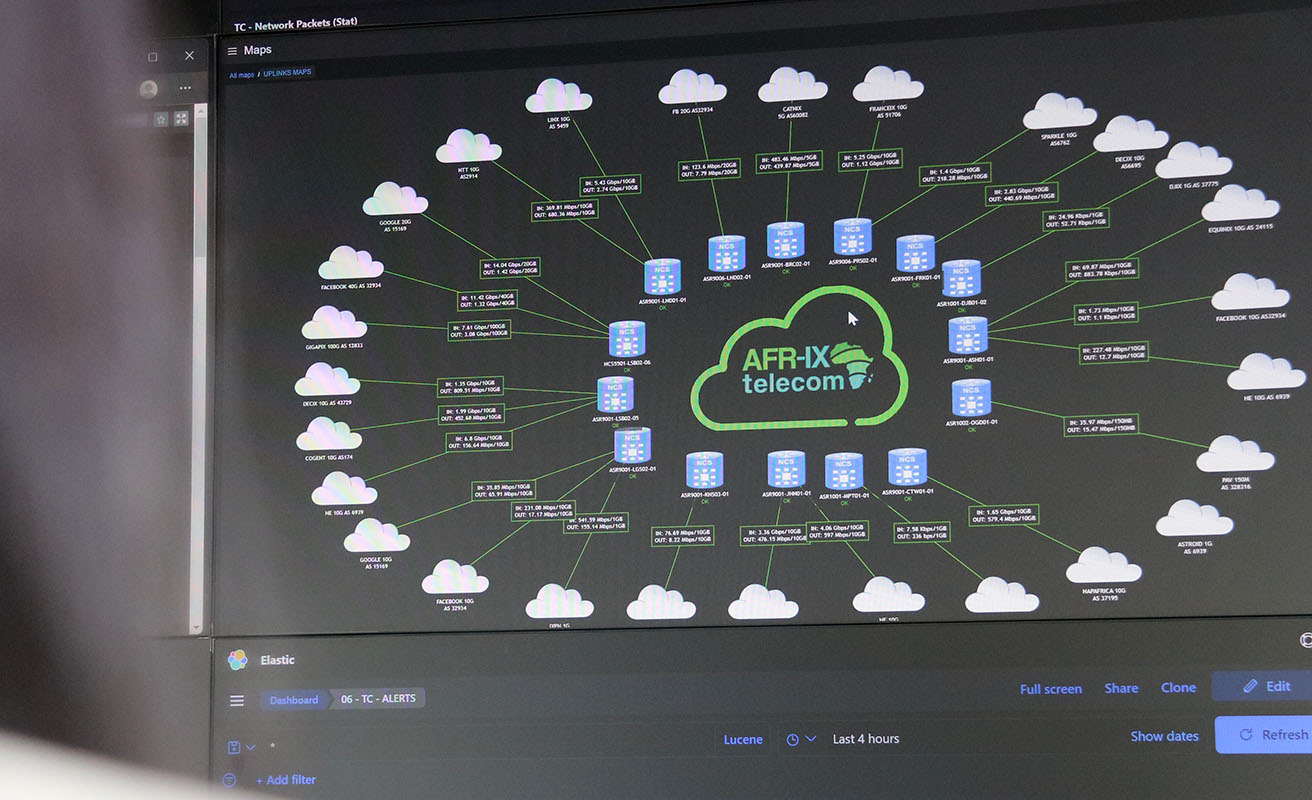1312x800 pixels.
Task: Select the ASR9001-BRC02-01 router node
Action: coord(786,241)
